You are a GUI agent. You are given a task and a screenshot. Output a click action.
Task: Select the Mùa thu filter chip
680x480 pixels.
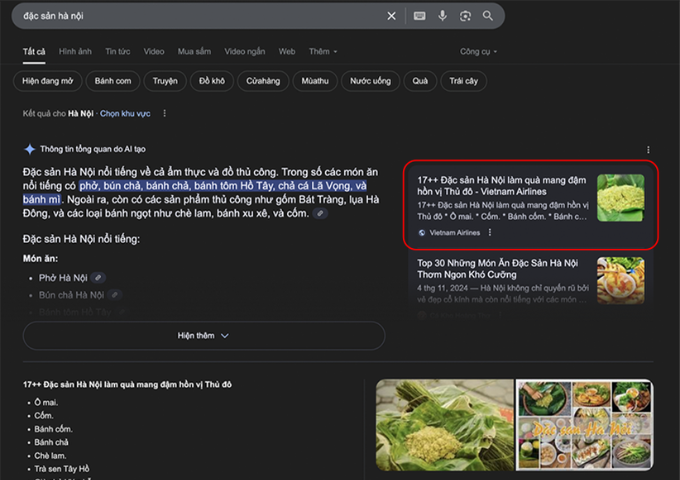[315, 81]
